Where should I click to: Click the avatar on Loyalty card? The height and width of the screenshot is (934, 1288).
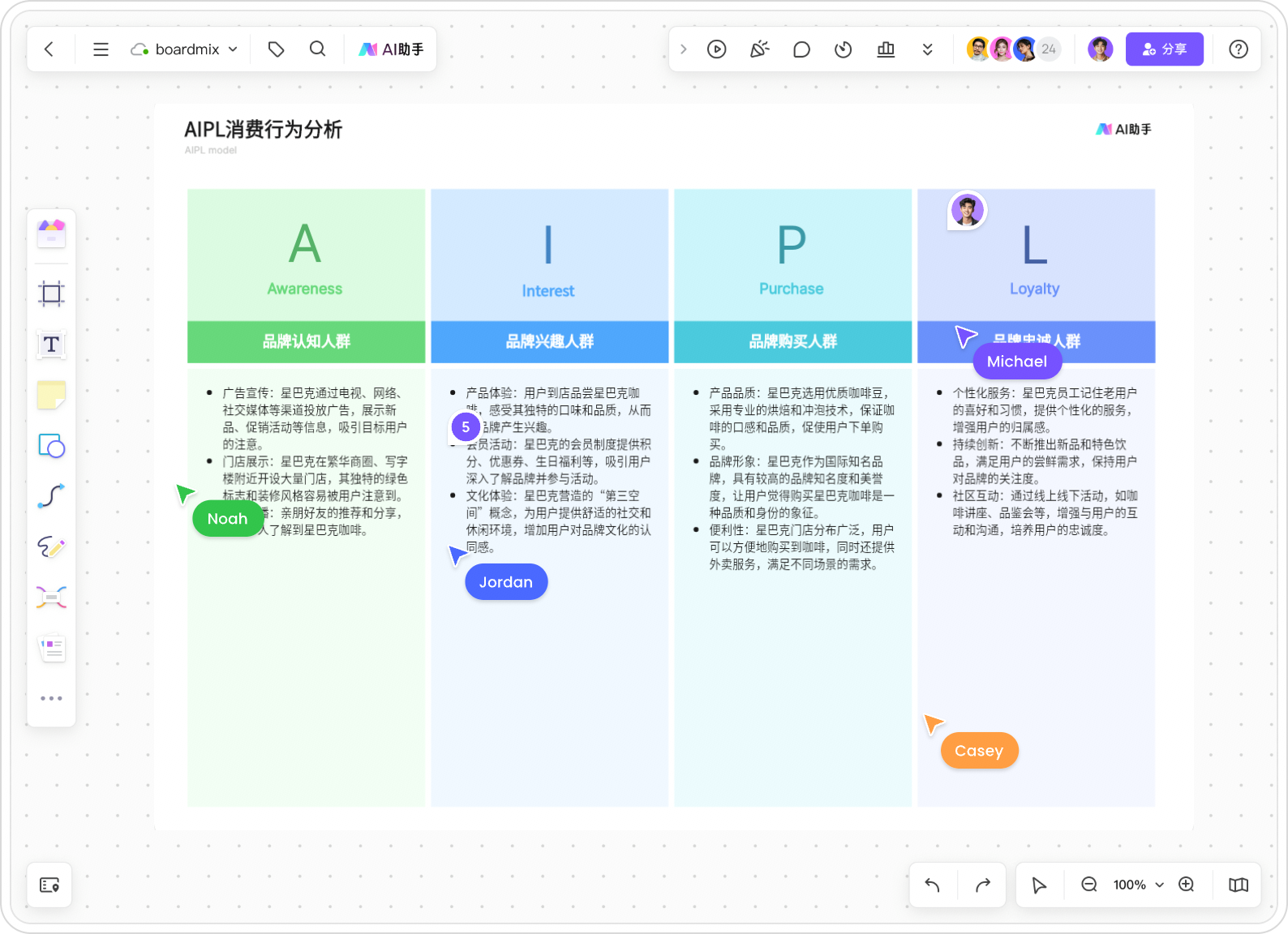[967, 211]
